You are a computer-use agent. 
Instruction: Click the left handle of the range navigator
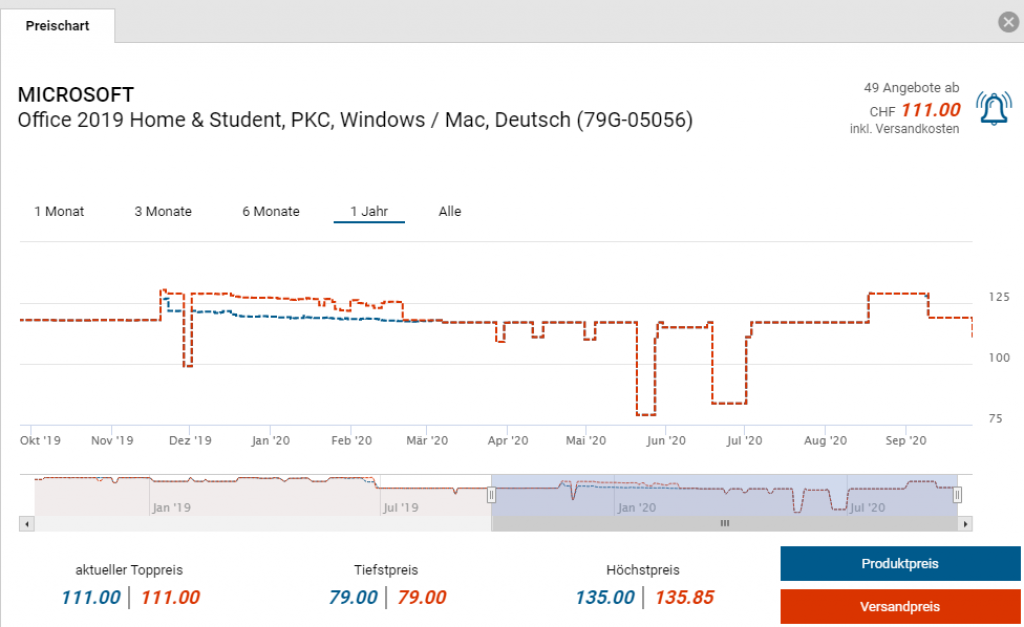[x=491, y=495]
